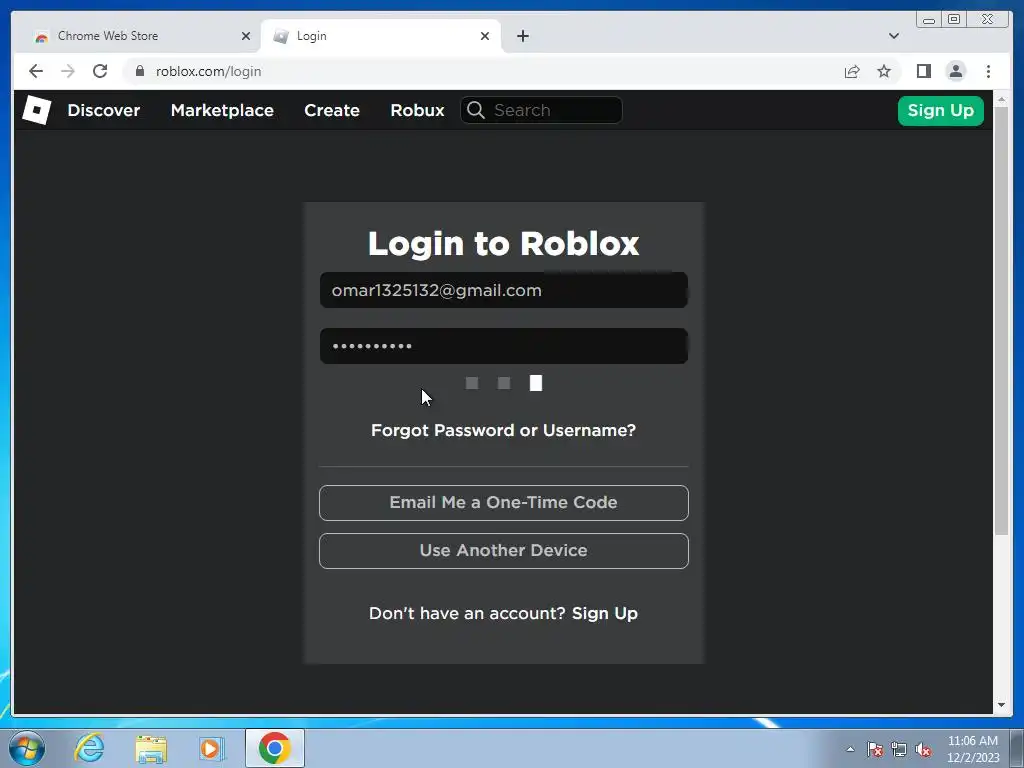Click the scrollbar up arrow

click(1001, 99)
